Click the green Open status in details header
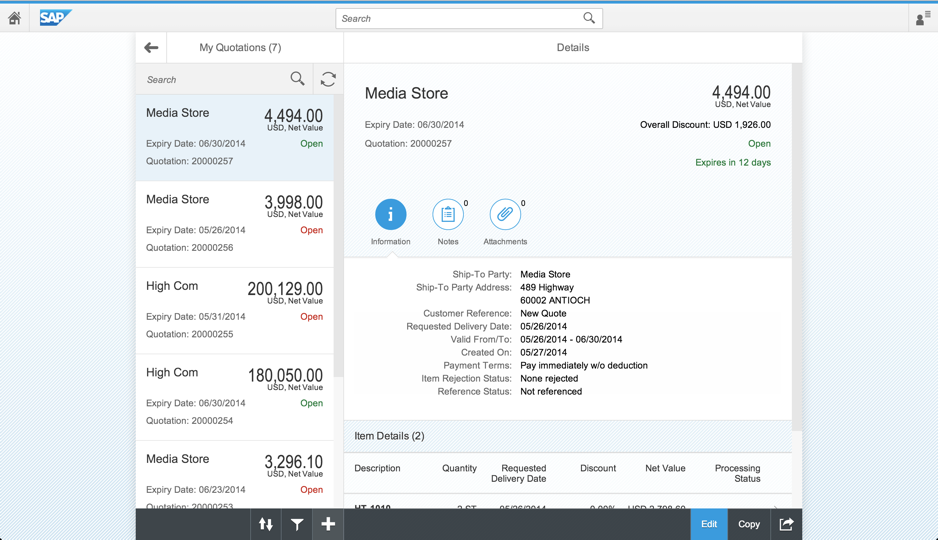This screenshot has height=540, width=938. (x=759, y=144)
